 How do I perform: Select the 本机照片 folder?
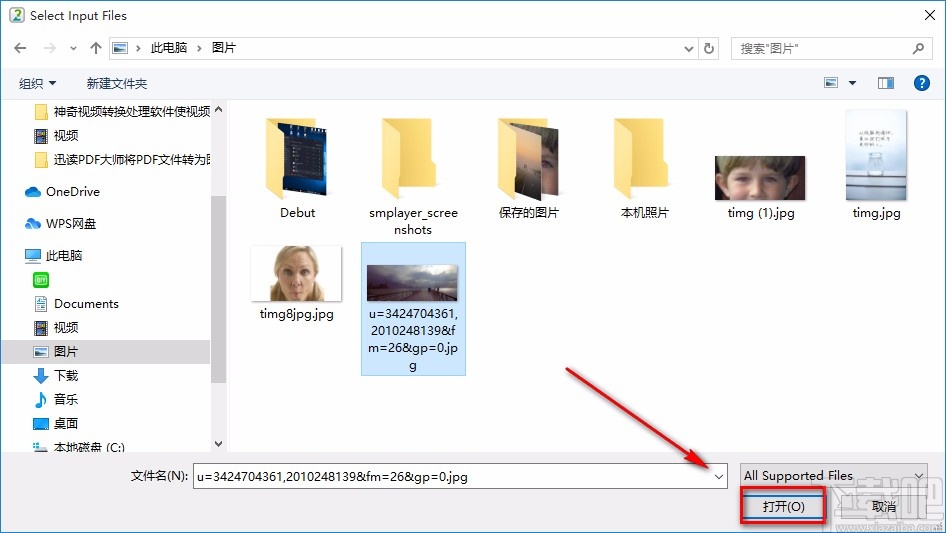tap(644, 168)
